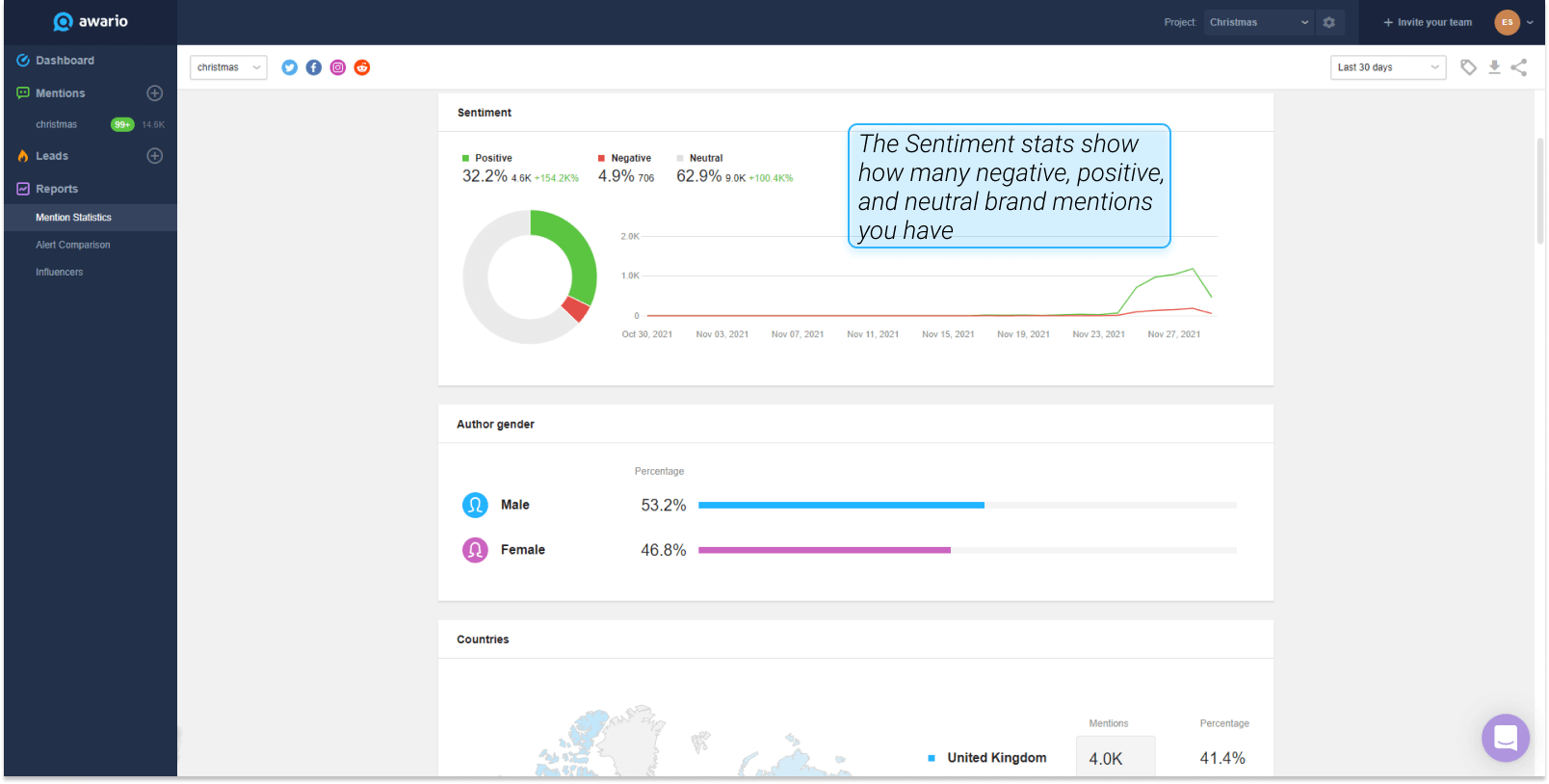This screenshot has height=784, width=1549.
Task: Filter by Instagram source icon
Action: (x=338, y=67)
